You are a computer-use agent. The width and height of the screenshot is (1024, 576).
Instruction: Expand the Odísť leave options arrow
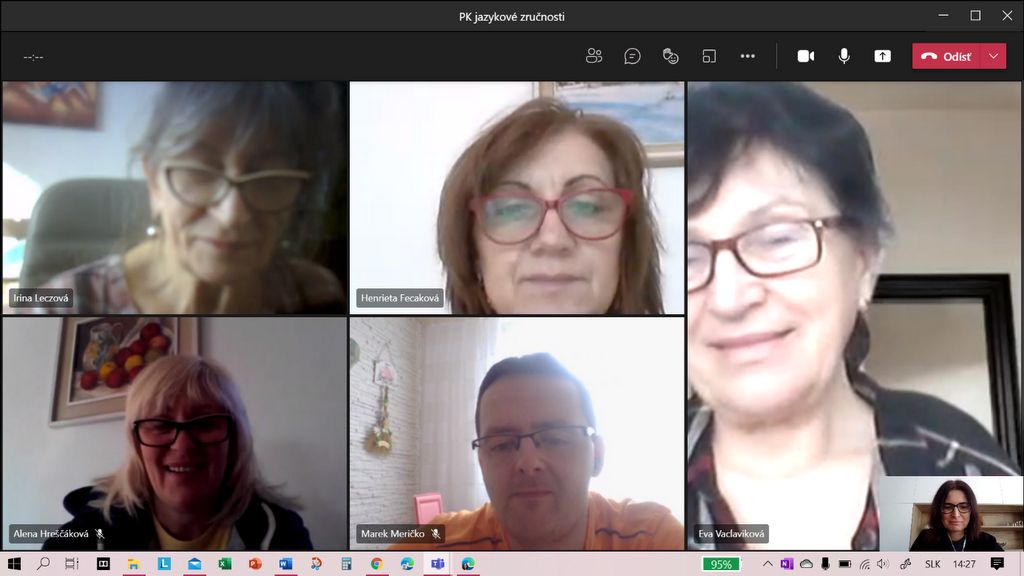(x=993, y=56)
